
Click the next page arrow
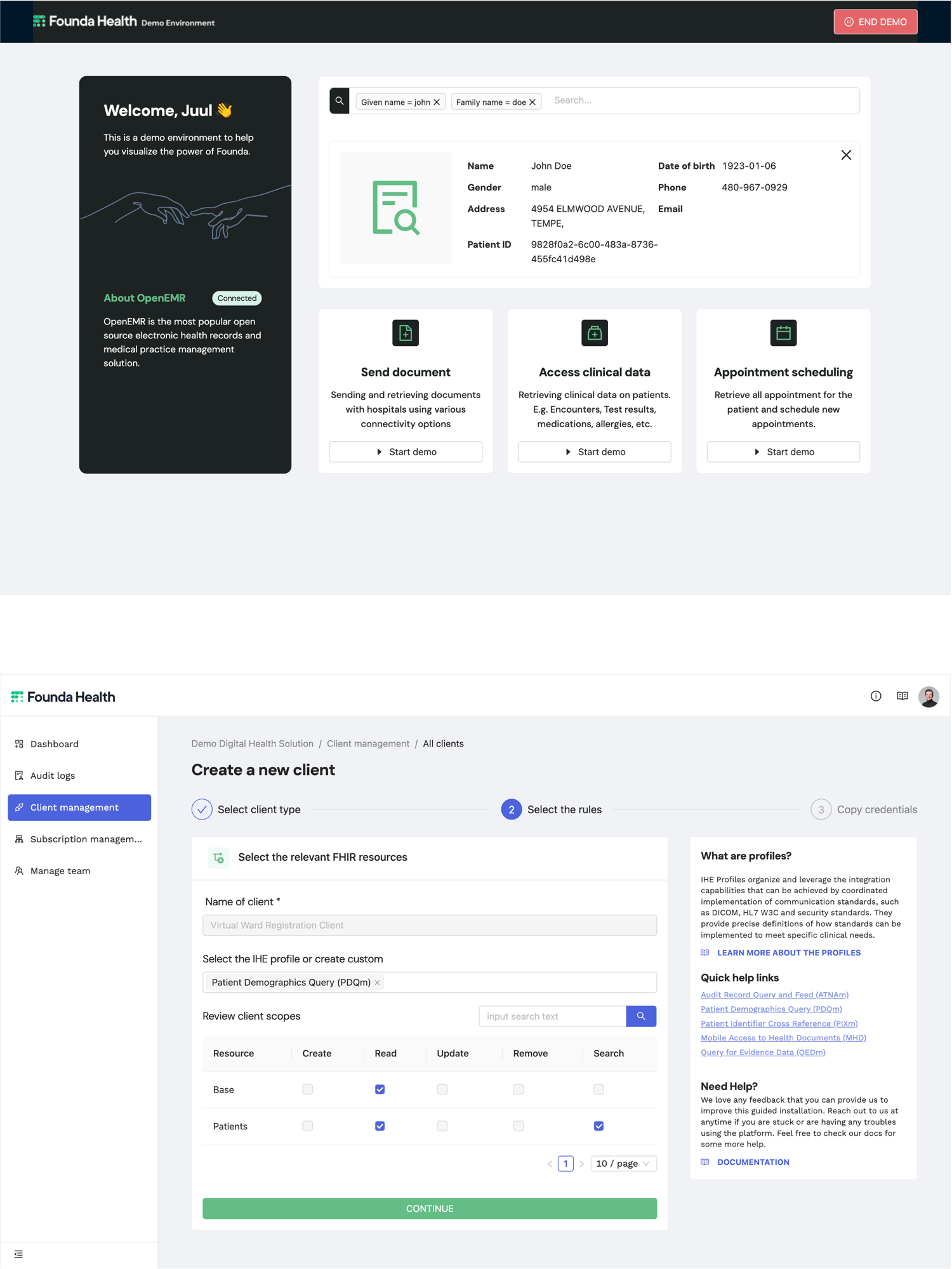click(x=581, y=1164)
